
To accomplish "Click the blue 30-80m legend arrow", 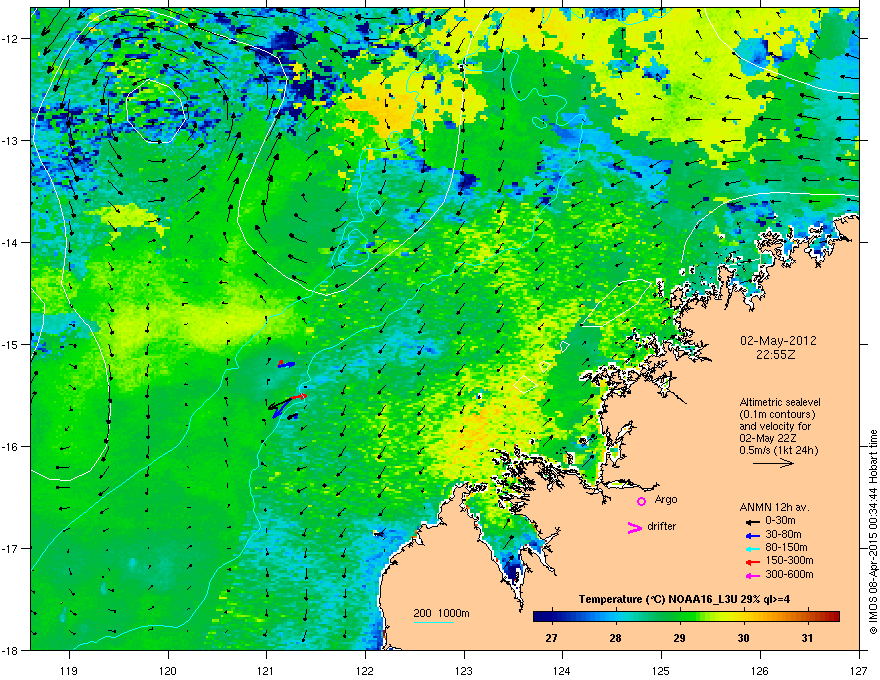I will [x=753, y=535].
